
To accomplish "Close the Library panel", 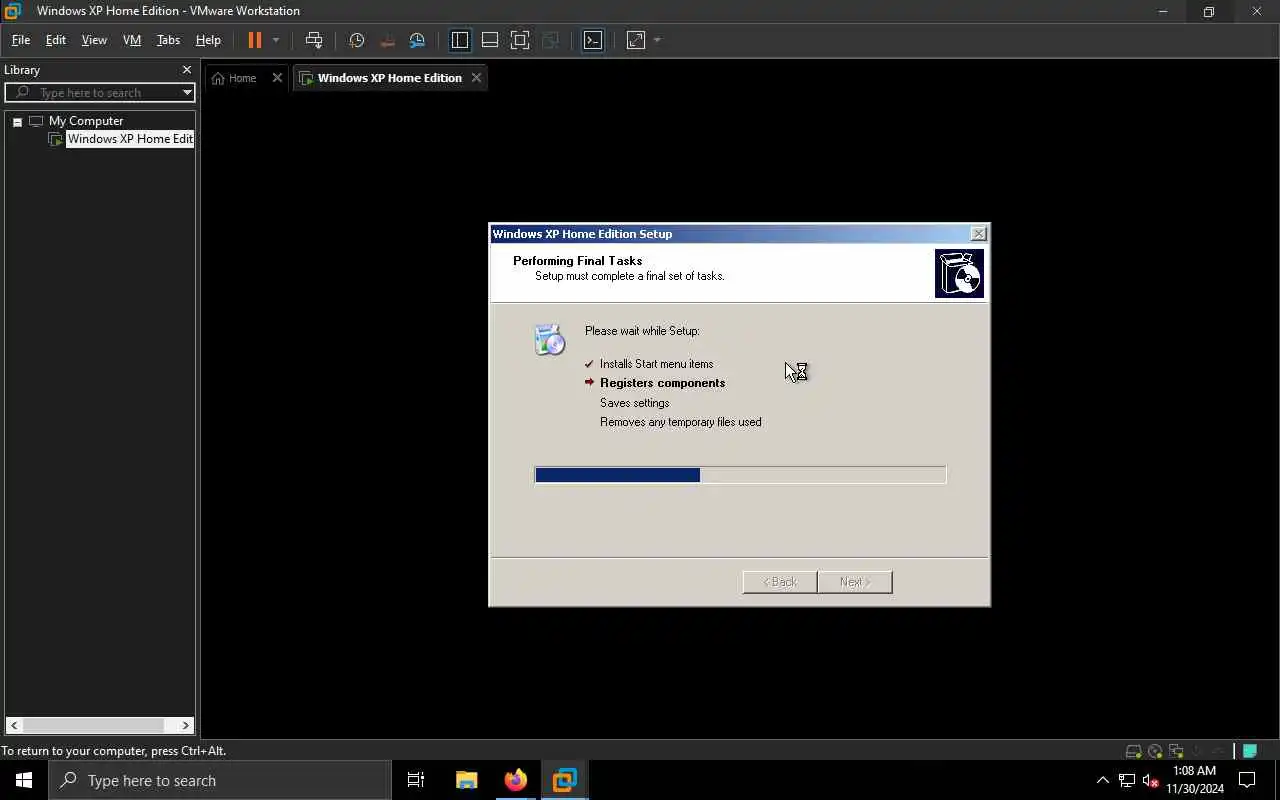I will [x=186, y=70].
